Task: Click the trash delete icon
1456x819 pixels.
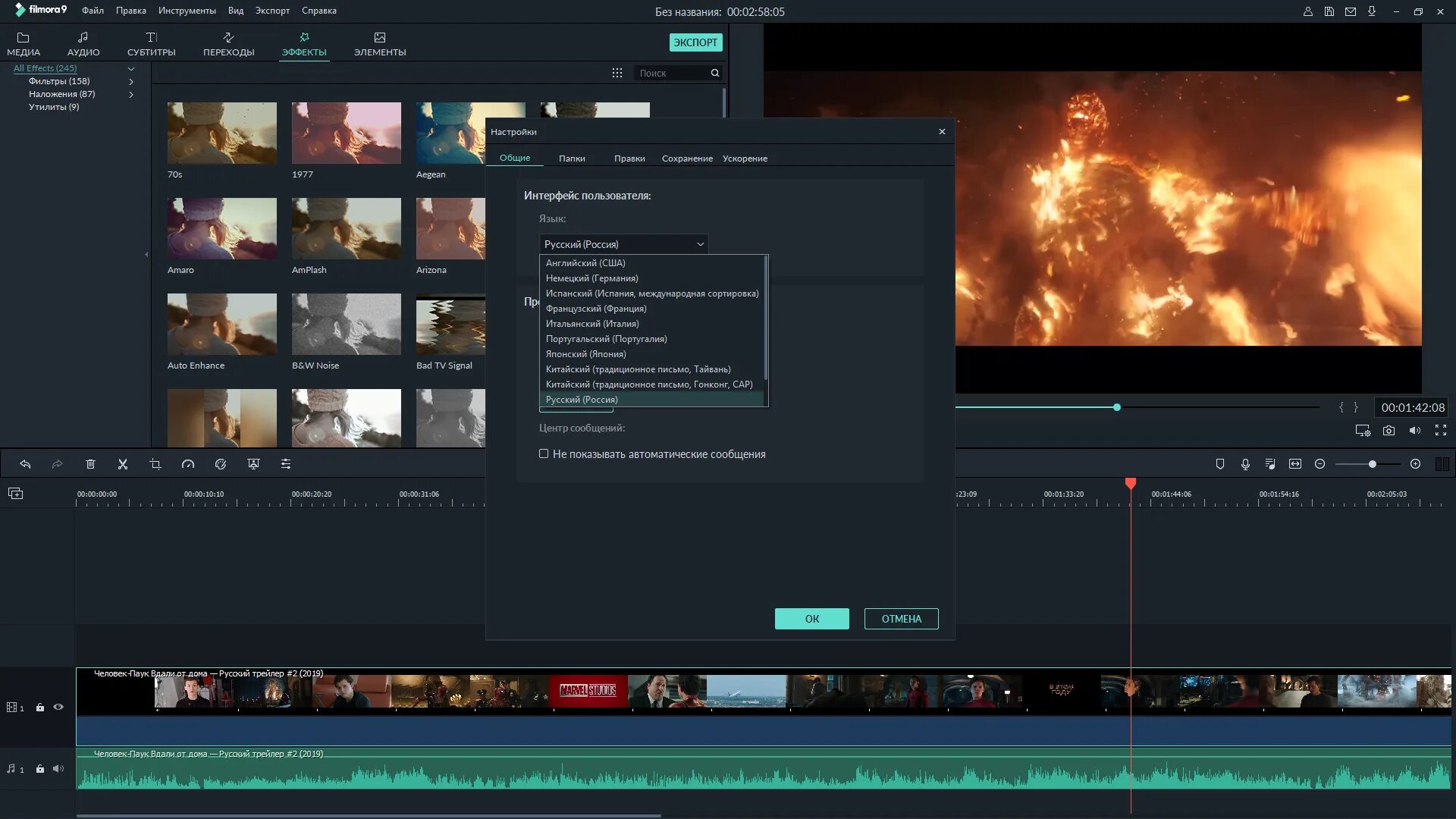Action: pyautogui.click(x=90, y=464)
